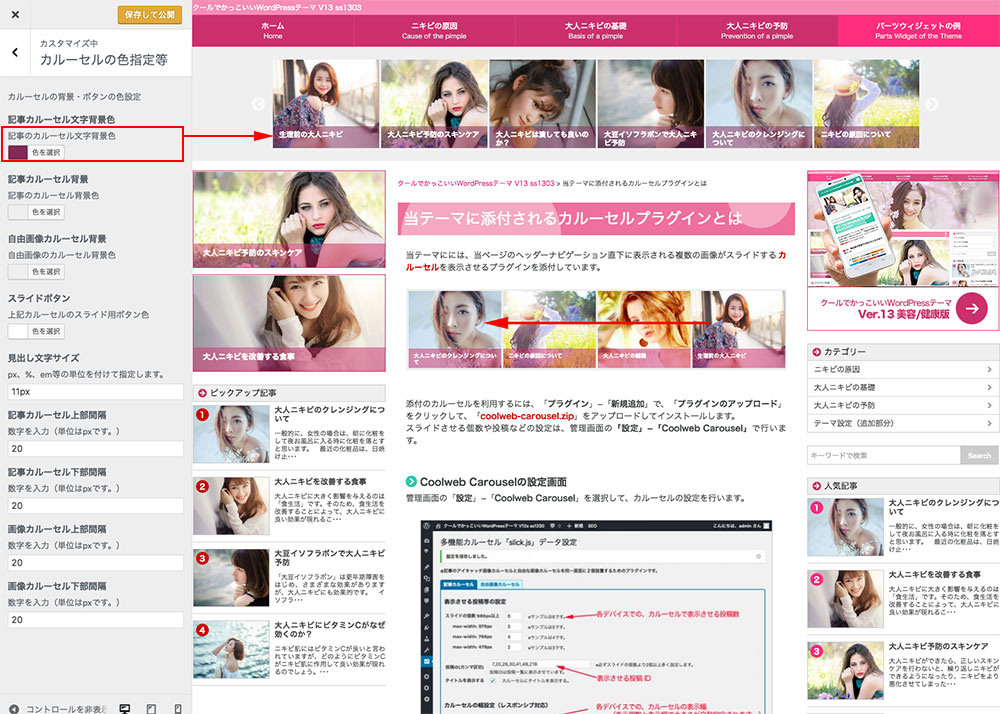
Task: Click the 画像カルーセル下部間隔 input field
Action: 96,620
